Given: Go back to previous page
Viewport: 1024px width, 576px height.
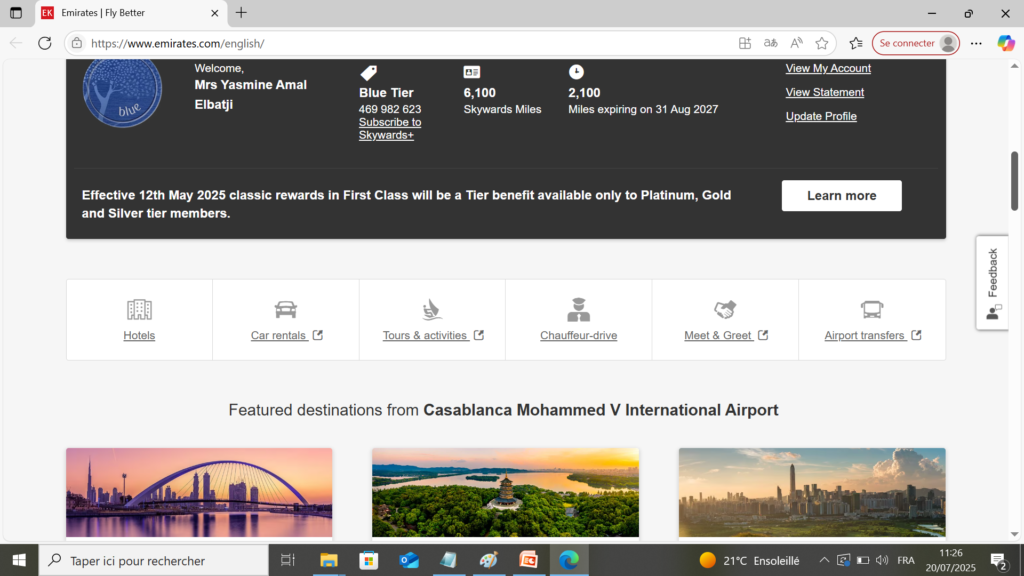Looking at the screenshot, I should (x=16, y=43).
